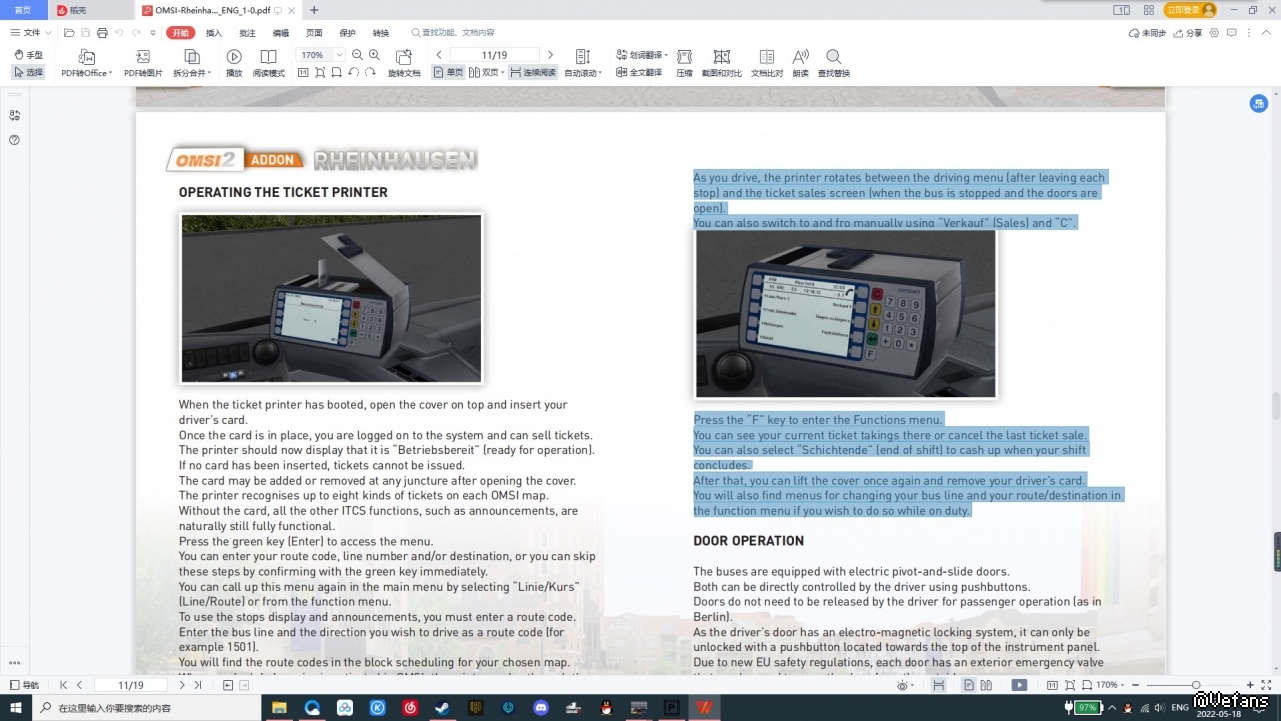
Task: Open the 文件 menu dropdown
Action: tap(31, 33)
